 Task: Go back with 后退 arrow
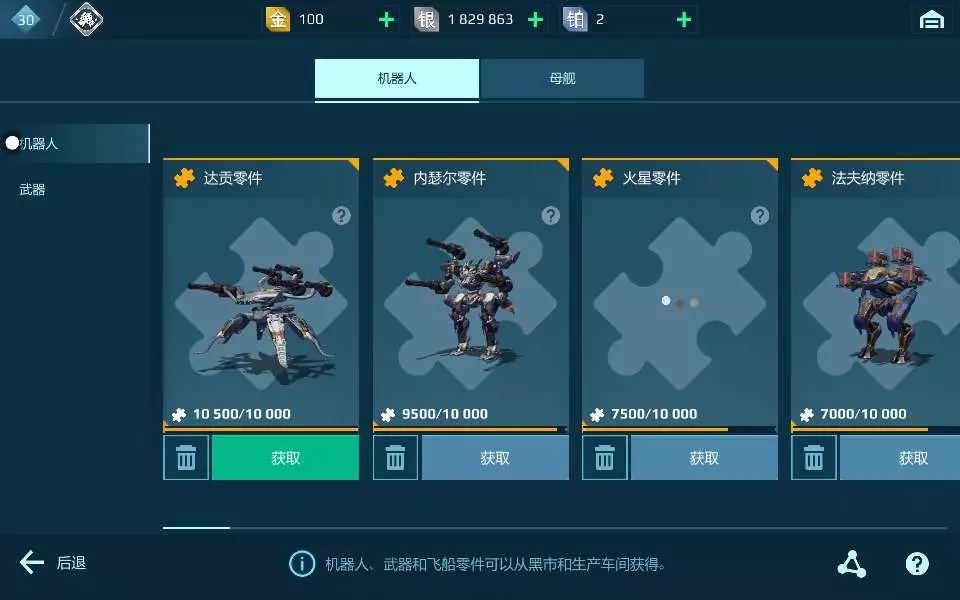point(53,563)
